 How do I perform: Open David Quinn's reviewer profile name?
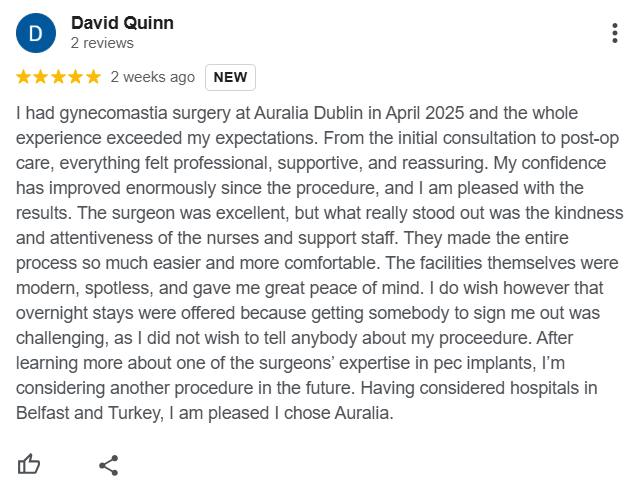[123, 23]
